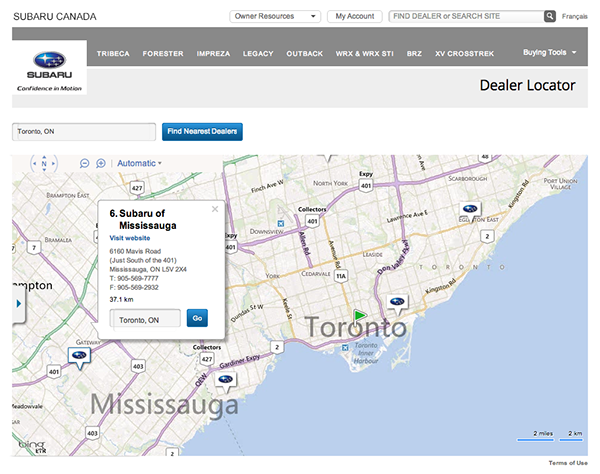Pan the map west with compass arrow
The image size is (600, 474).
pos(34,163)
